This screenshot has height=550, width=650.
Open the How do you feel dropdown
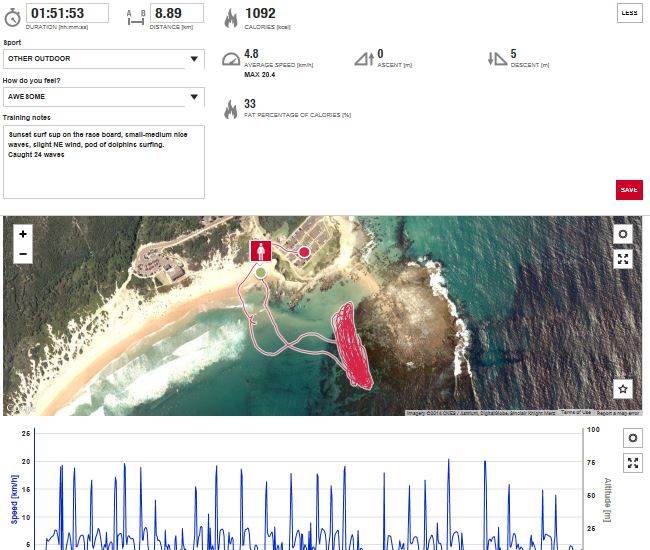pos(104,97)
